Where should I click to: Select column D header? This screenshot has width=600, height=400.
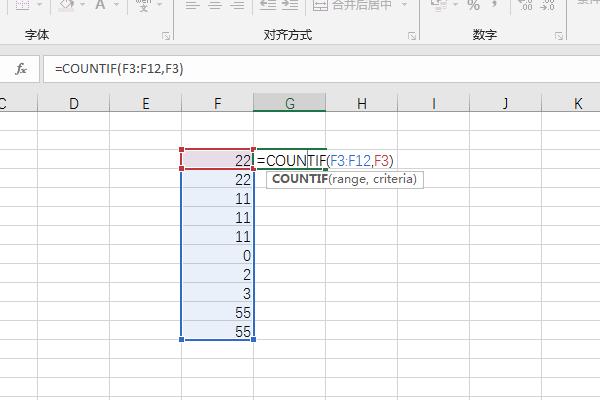(x=73, y=103)
